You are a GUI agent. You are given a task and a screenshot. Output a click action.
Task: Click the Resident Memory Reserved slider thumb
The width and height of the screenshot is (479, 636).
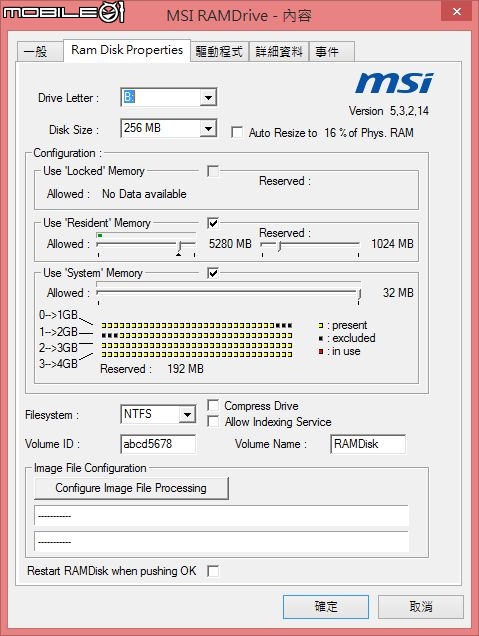[x=279, y=245]
